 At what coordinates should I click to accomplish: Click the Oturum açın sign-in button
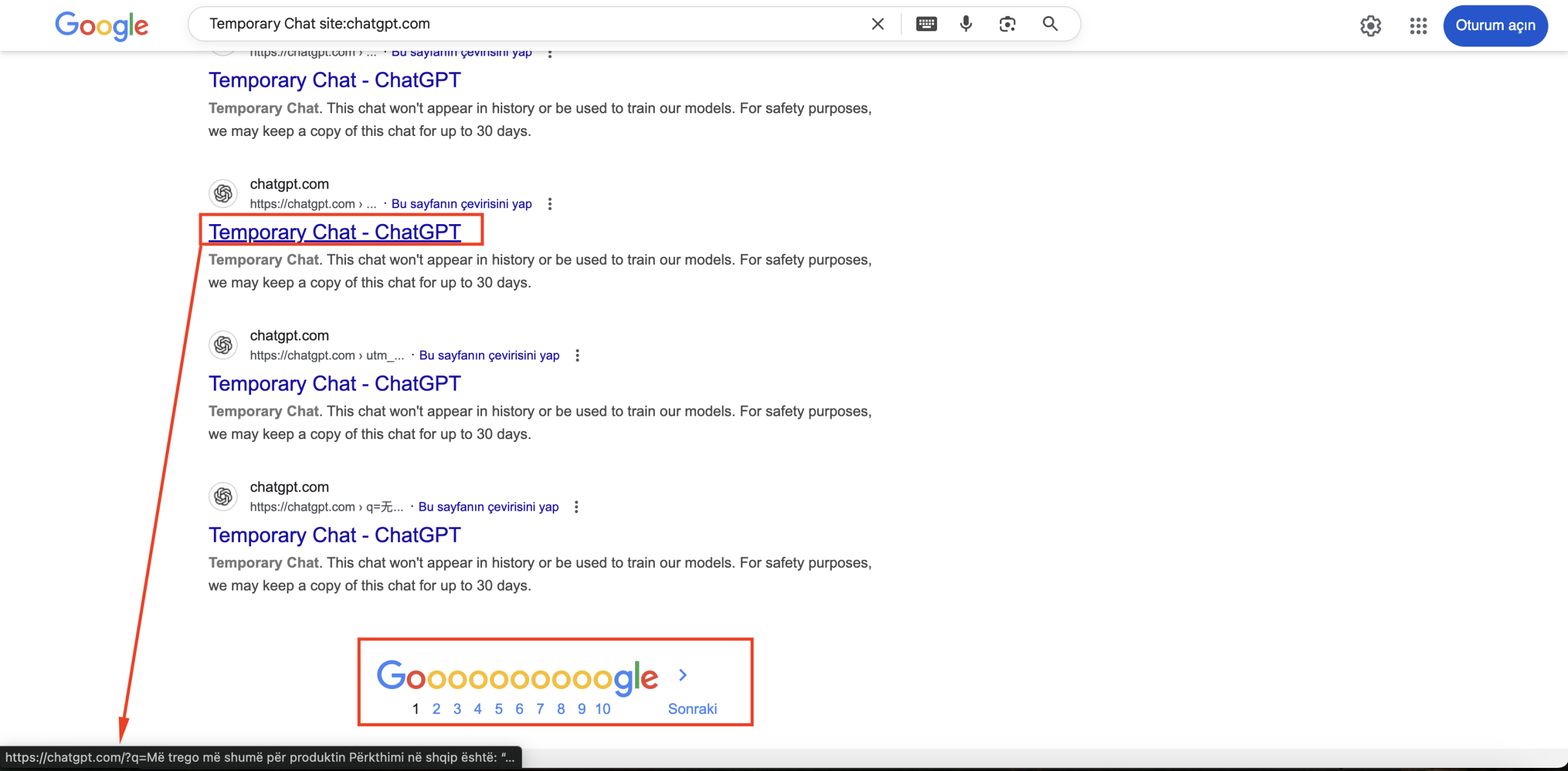pyautogui.click(x=1495, y=26)
